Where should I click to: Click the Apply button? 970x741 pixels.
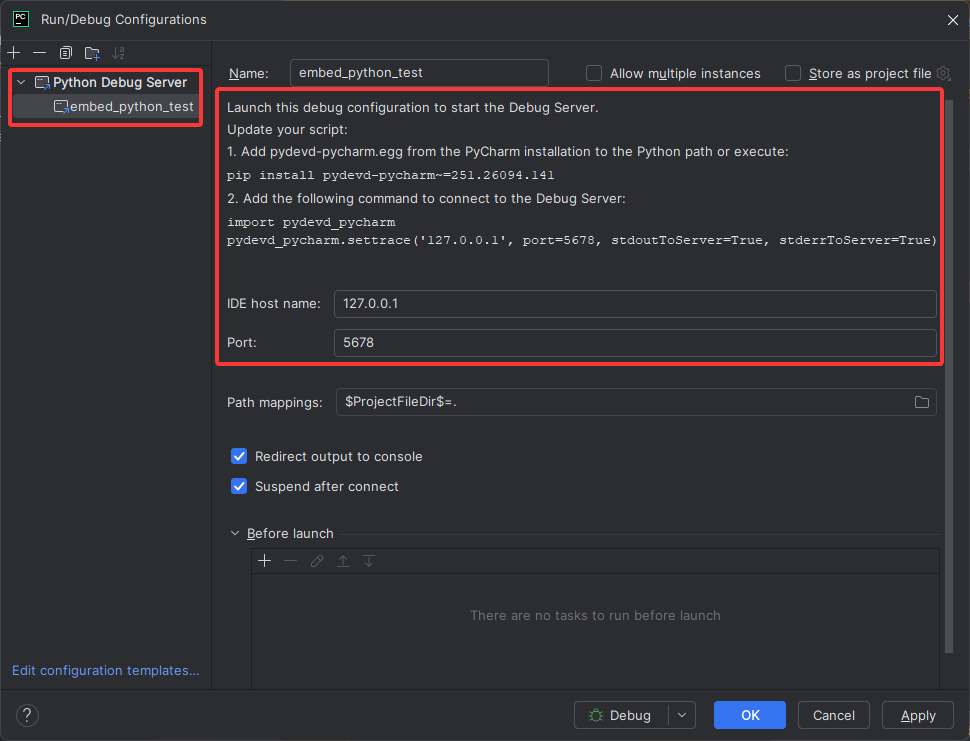point(917,715)
